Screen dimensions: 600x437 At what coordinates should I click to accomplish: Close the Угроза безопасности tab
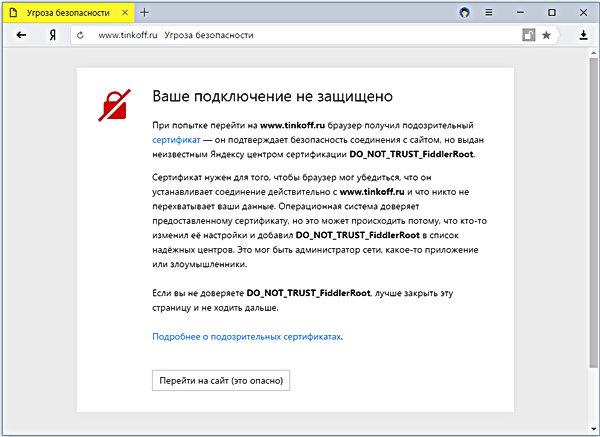point(125,13)
